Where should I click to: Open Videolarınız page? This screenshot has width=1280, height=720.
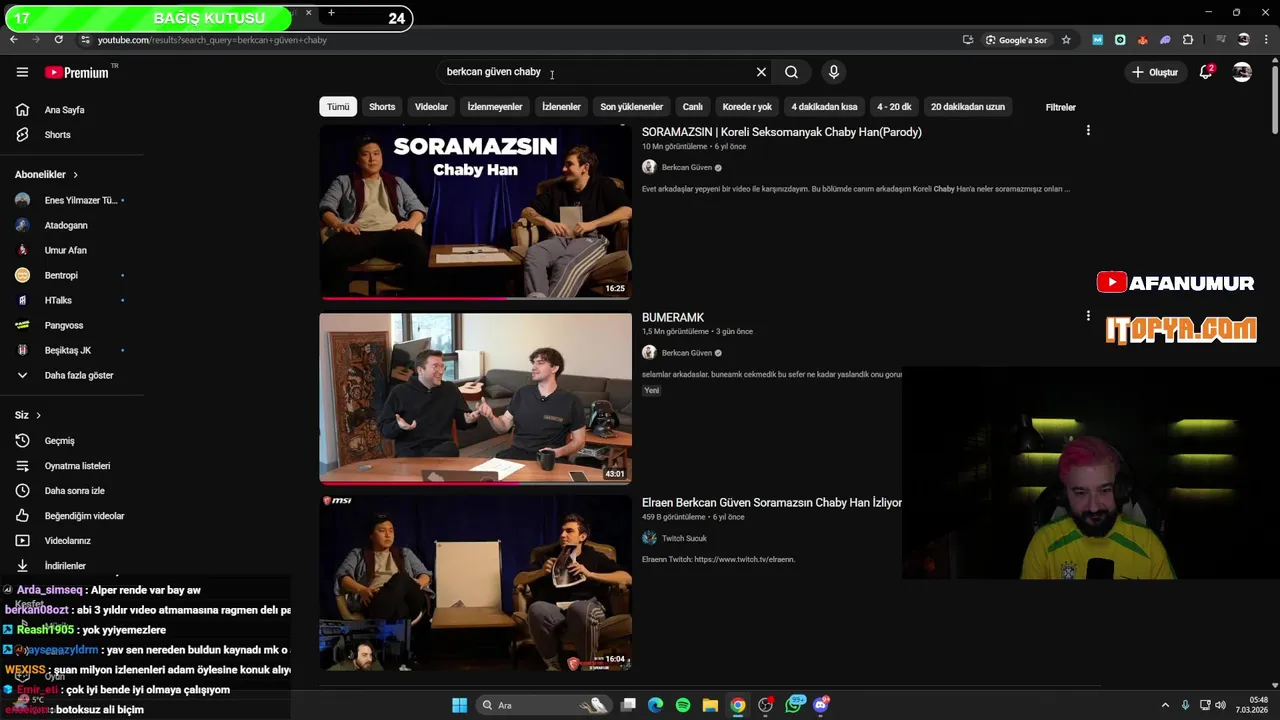(x=67, y=541)
